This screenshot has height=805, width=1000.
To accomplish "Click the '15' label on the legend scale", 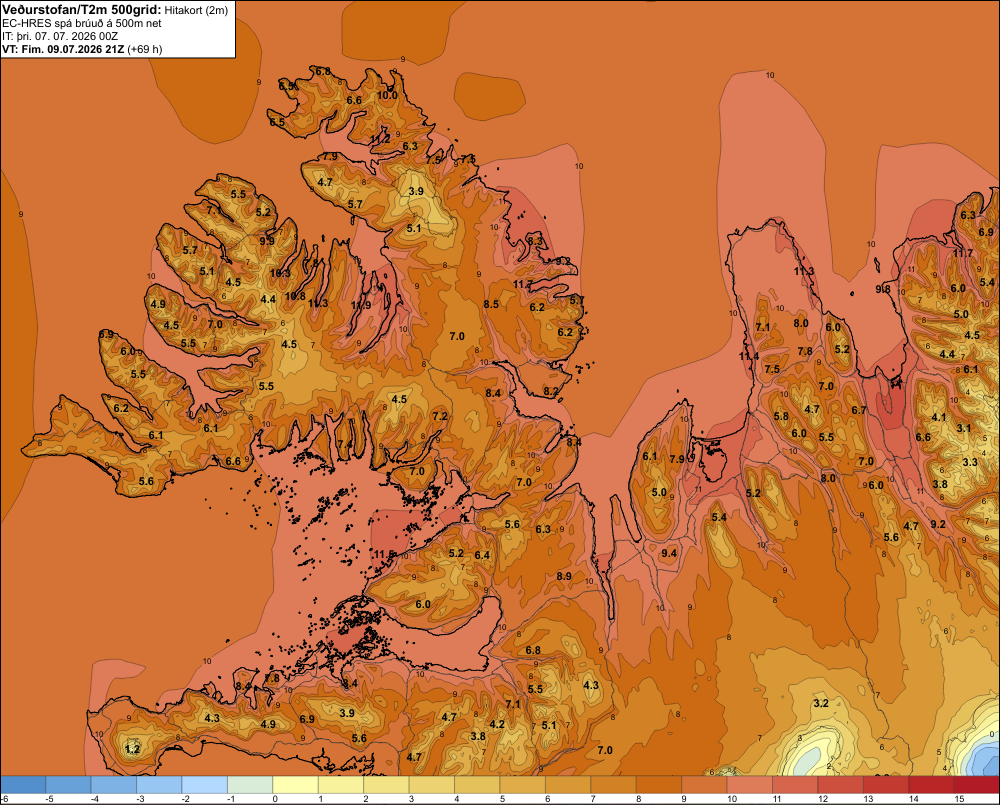I will [x=959, y=799].
